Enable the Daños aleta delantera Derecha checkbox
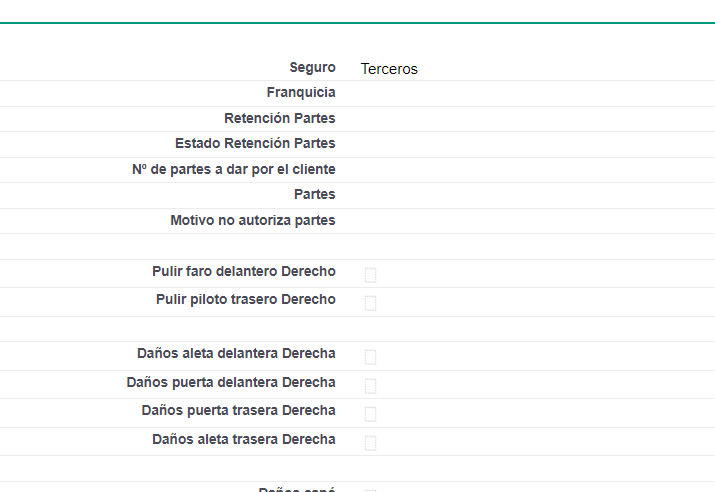Image resolution: width=715 pixels, height=492 pixels. 370,357
